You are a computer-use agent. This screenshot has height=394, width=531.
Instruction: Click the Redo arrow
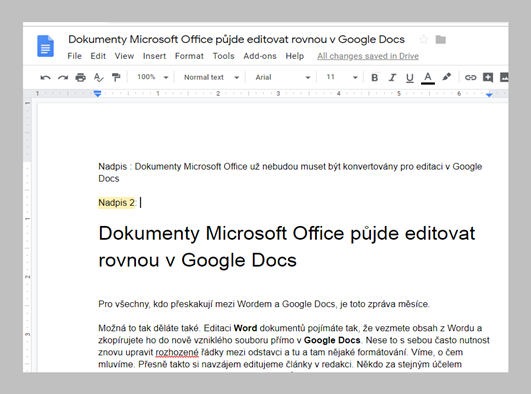pyautogui.click(x=63, y=78)
